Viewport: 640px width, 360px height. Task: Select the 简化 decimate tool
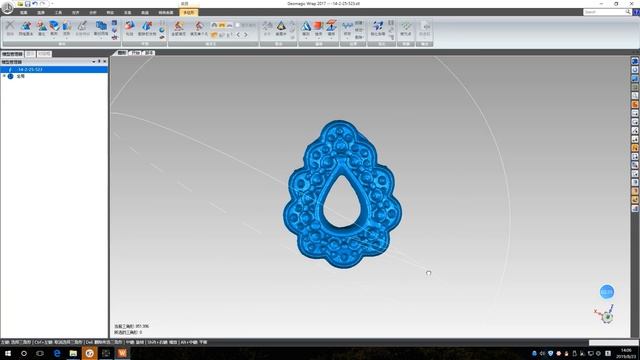(x=42, y=29)
